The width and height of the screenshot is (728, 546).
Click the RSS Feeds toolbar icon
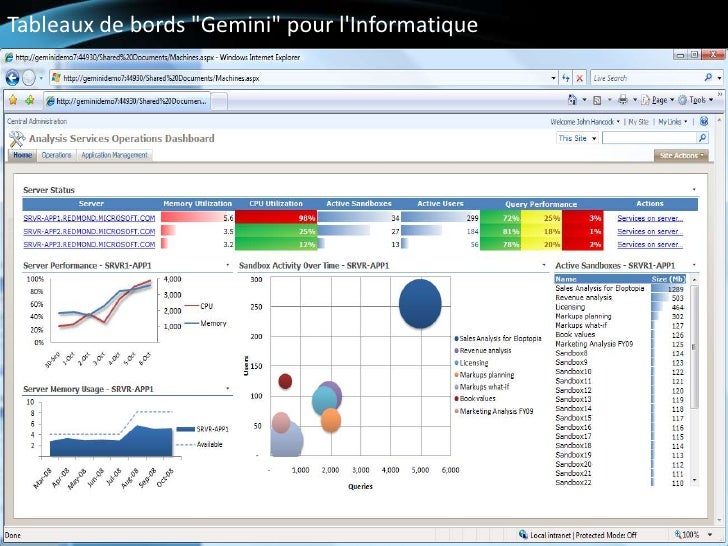click(x=598, y=100)
